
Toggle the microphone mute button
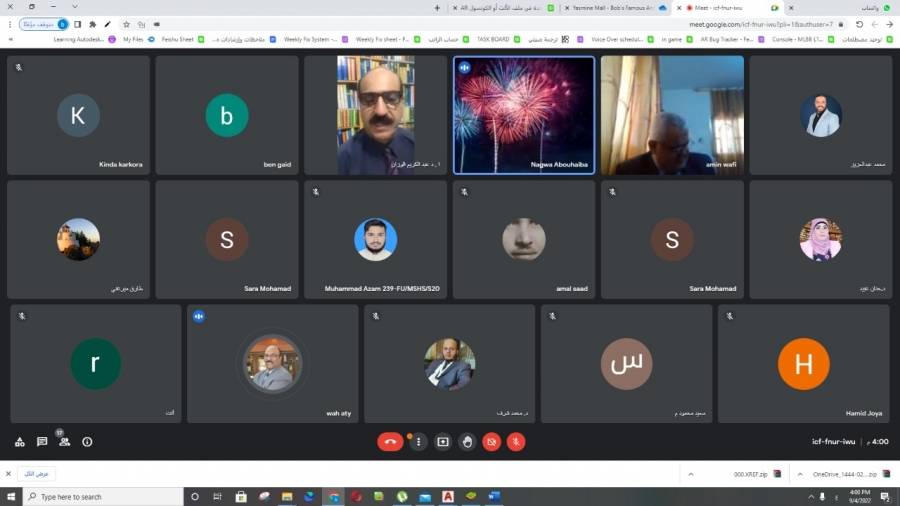516,441
